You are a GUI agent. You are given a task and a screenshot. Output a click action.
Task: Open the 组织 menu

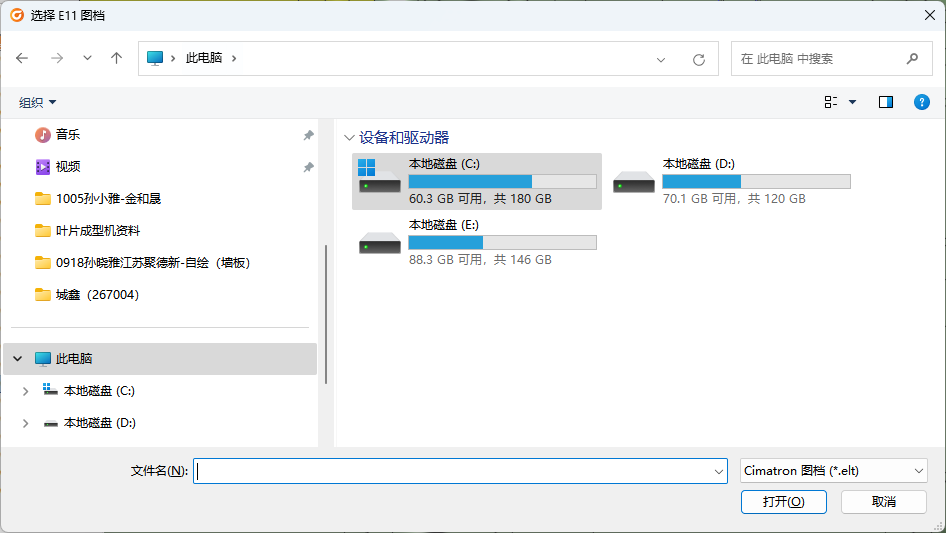coord(37,103)
